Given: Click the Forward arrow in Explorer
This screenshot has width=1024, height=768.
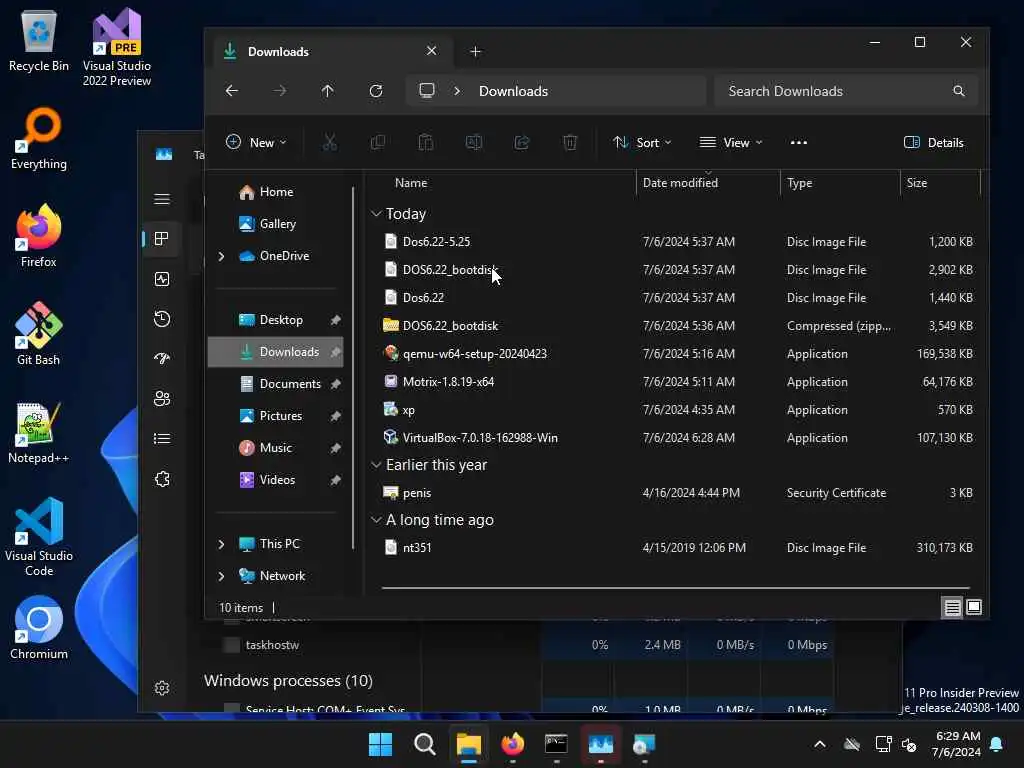Looking at the screenshot, I should click(x=280, y=91).
